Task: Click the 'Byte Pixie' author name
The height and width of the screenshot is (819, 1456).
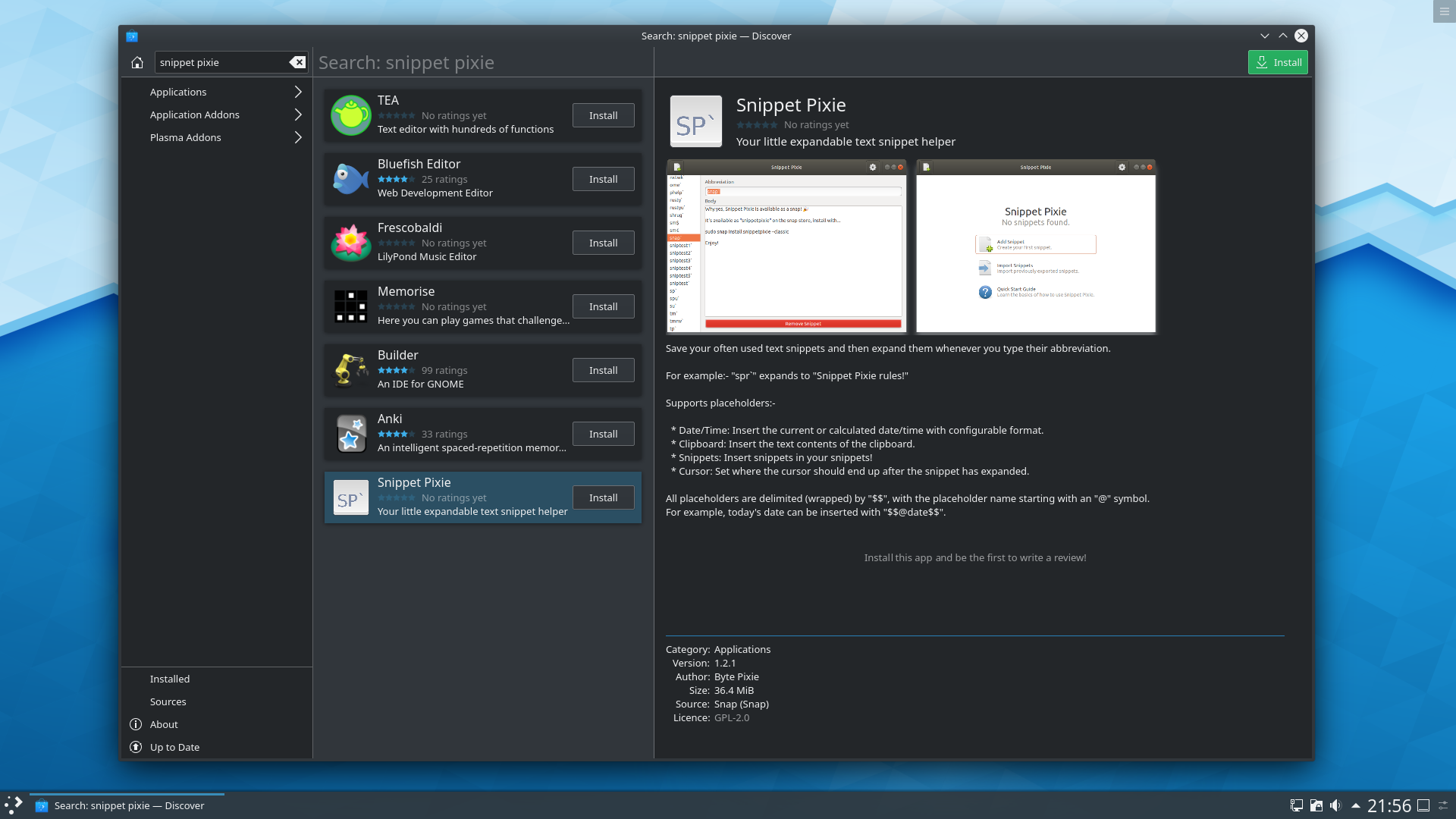Action: coord(736,676)
